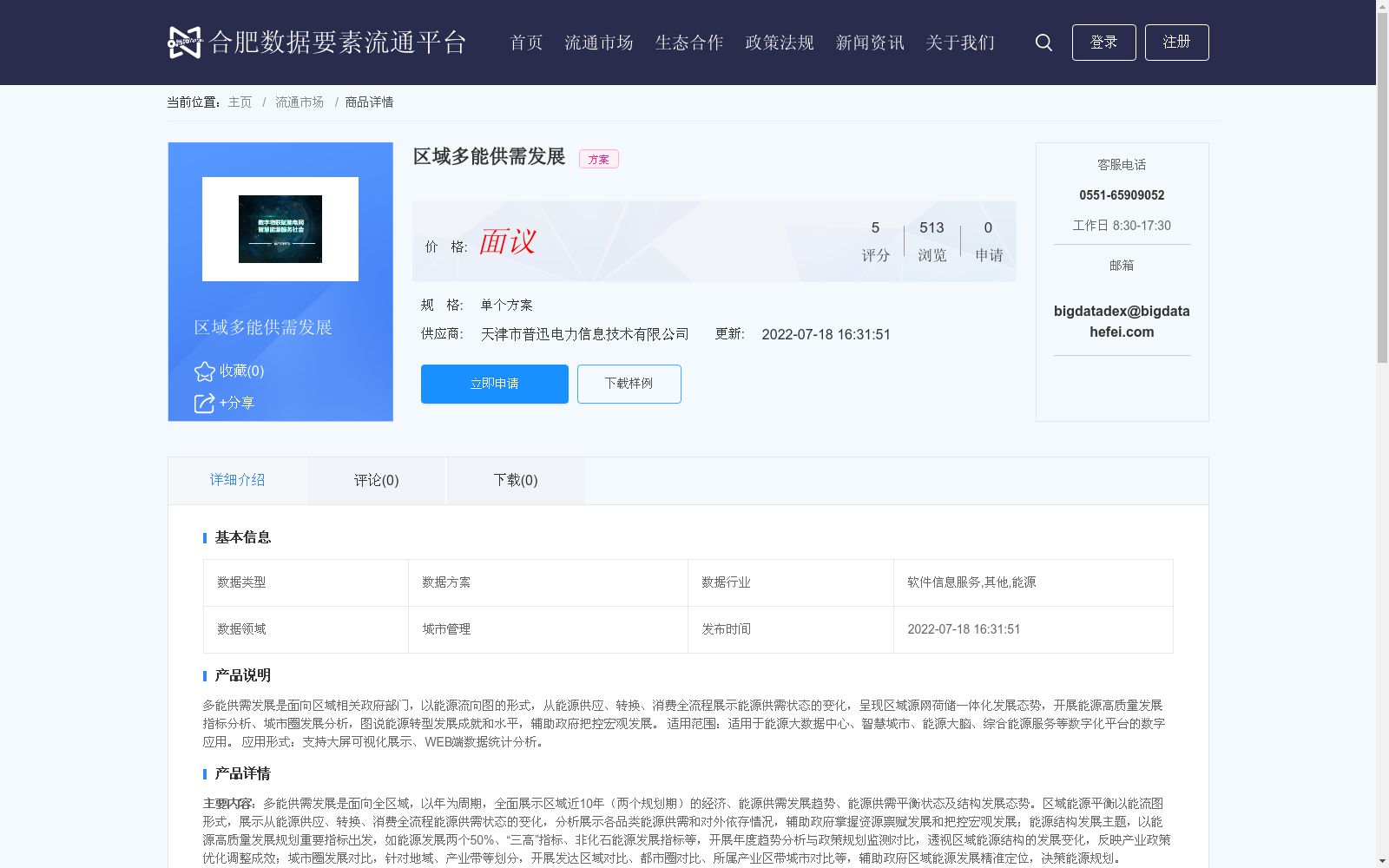Click 城市管理 table cell
This screenshot has height=868, width=1389.
coord(548,629)
